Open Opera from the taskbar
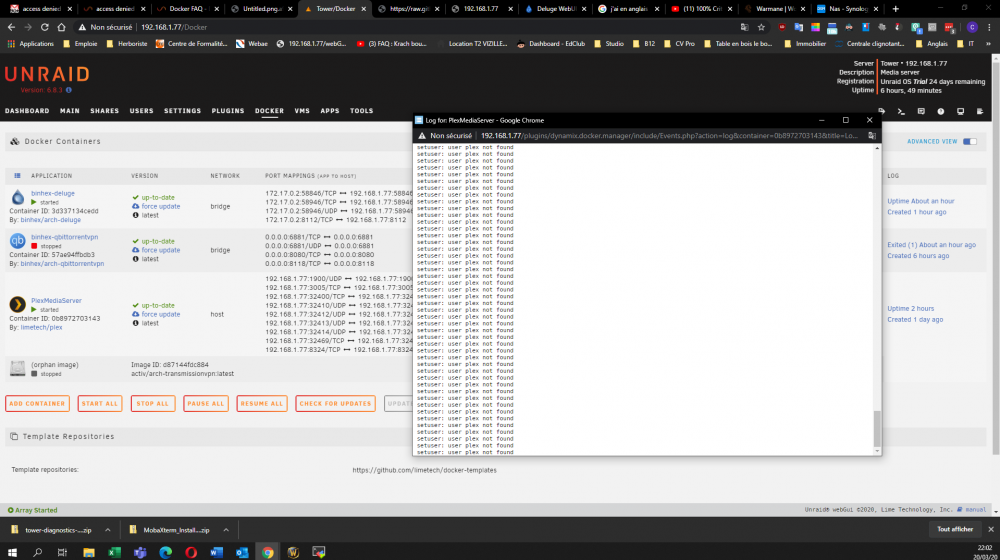The image size is (1000, 560). pos(191,552)
